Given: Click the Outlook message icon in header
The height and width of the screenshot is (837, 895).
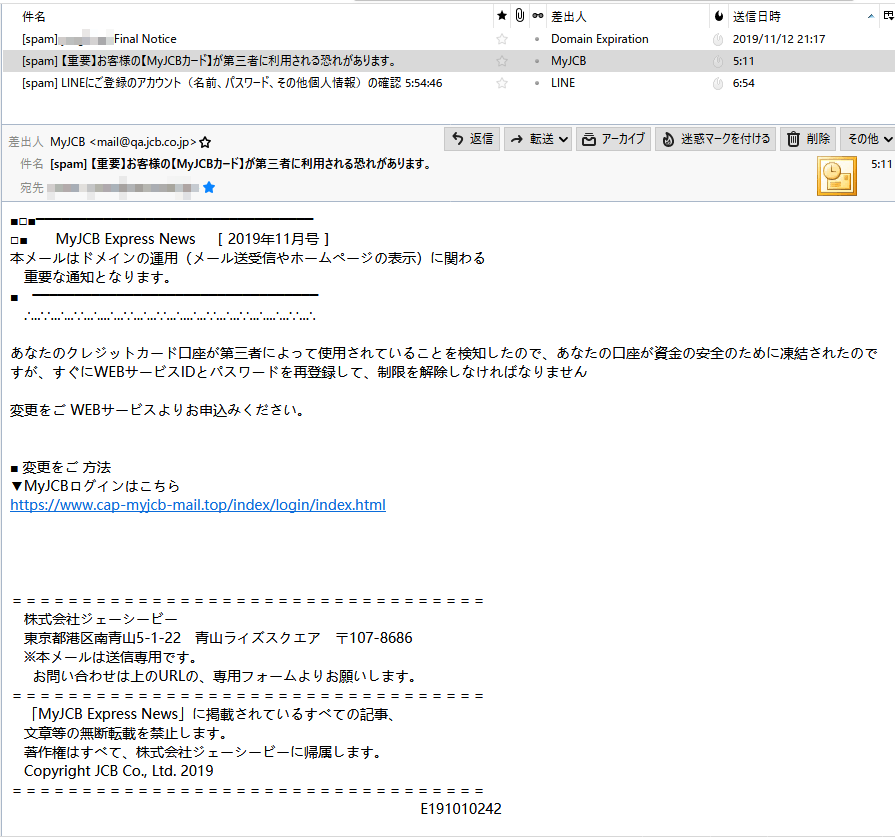Looking at the screenshot, I should point(837,176).
